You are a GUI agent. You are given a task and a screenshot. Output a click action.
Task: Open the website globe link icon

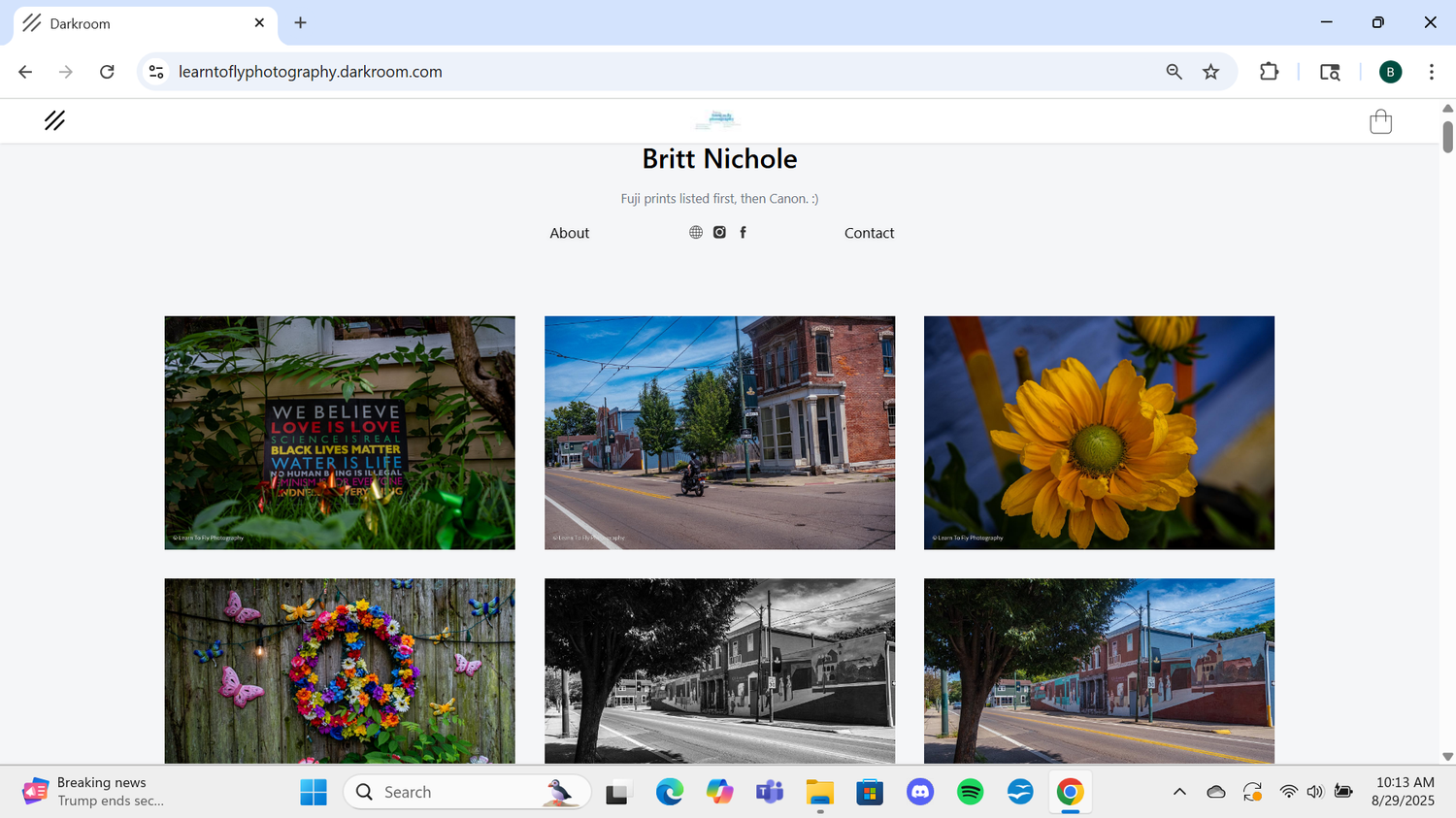pos(696,232)
